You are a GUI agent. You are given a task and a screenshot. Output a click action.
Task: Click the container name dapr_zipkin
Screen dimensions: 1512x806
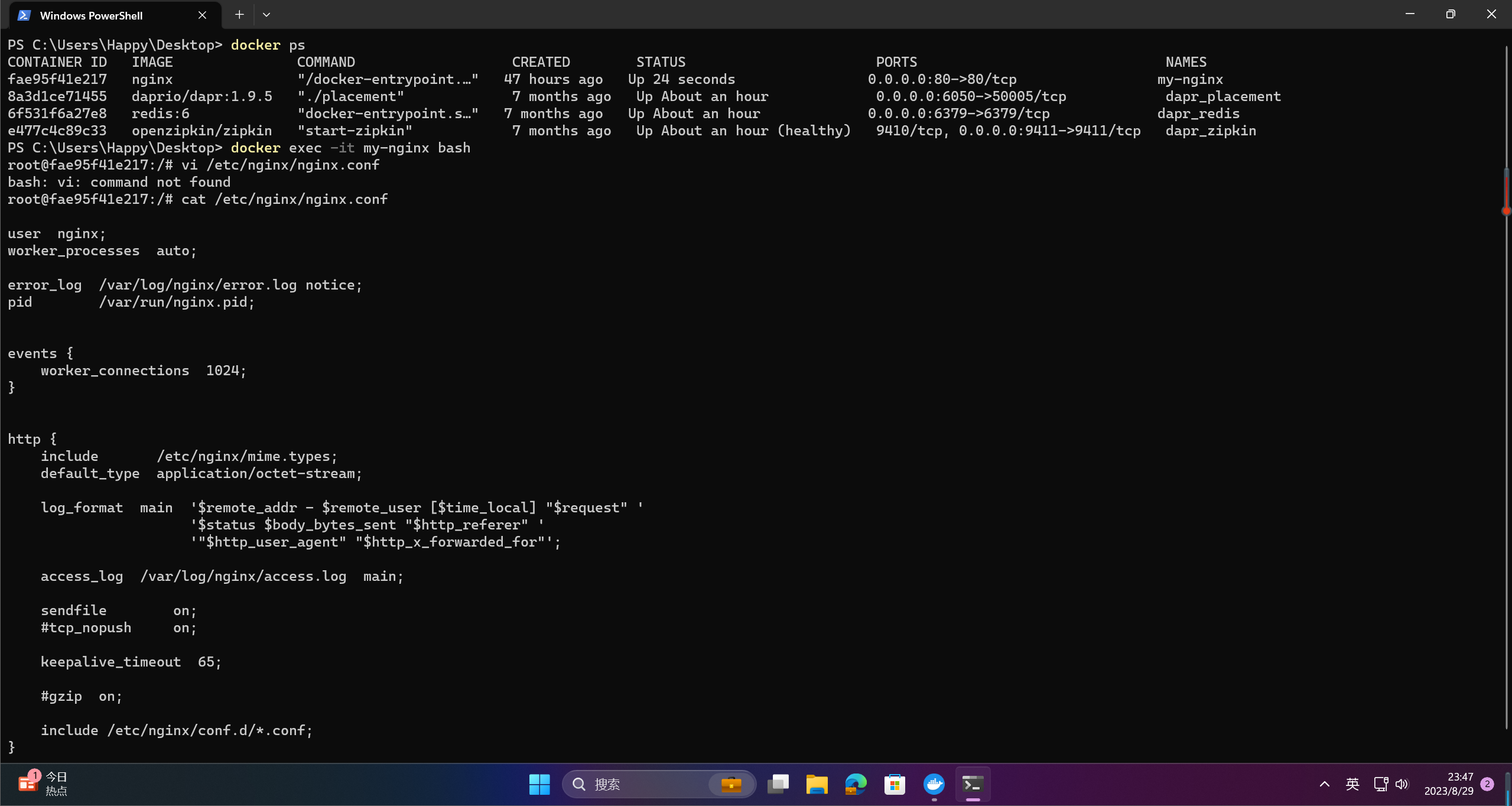pos(1211,131)
